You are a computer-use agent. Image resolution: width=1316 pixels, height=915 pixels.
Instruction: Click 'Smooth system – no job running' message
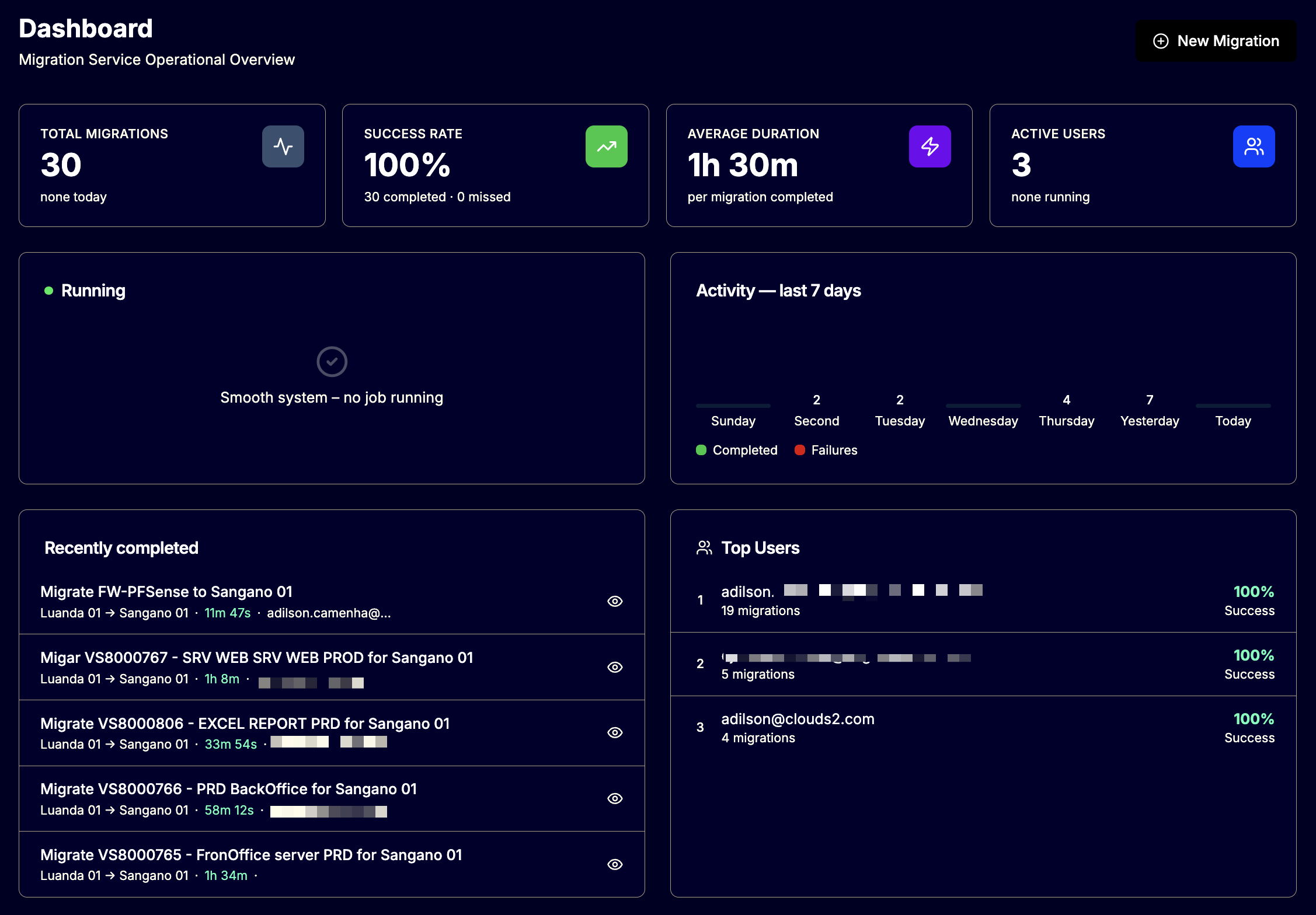332,397
